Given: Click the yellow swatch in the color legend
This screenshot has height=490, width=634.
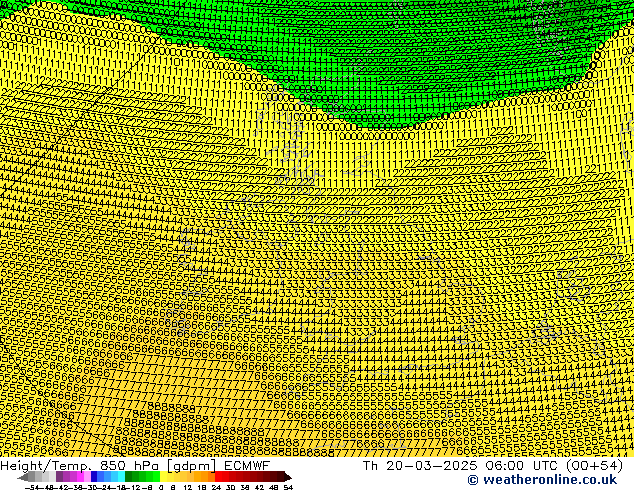Looking at the screenshot, I should (163, 477).
